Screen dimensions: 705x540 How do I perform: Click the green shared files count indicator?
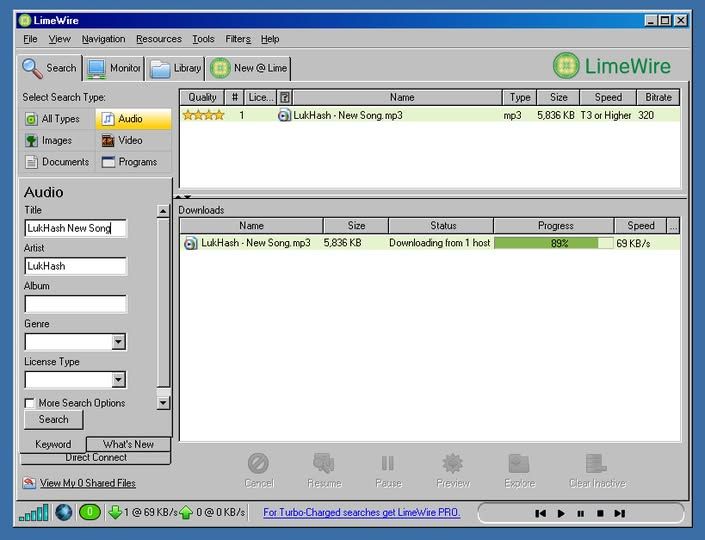click(x=89, y=512)
